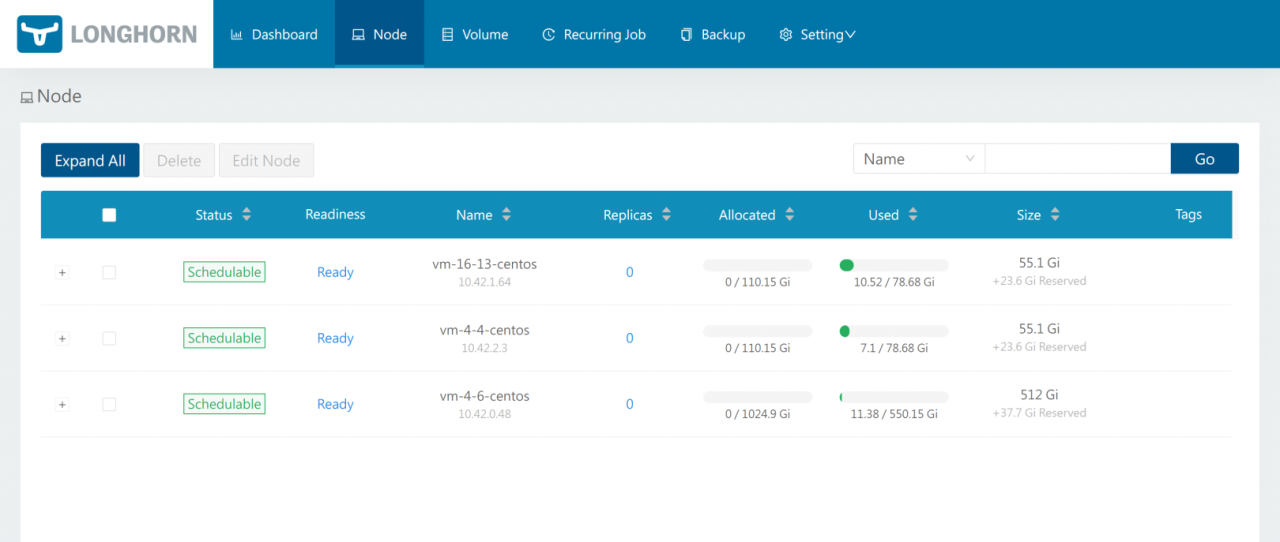Click the Go search button

[x=1205, y=159]
